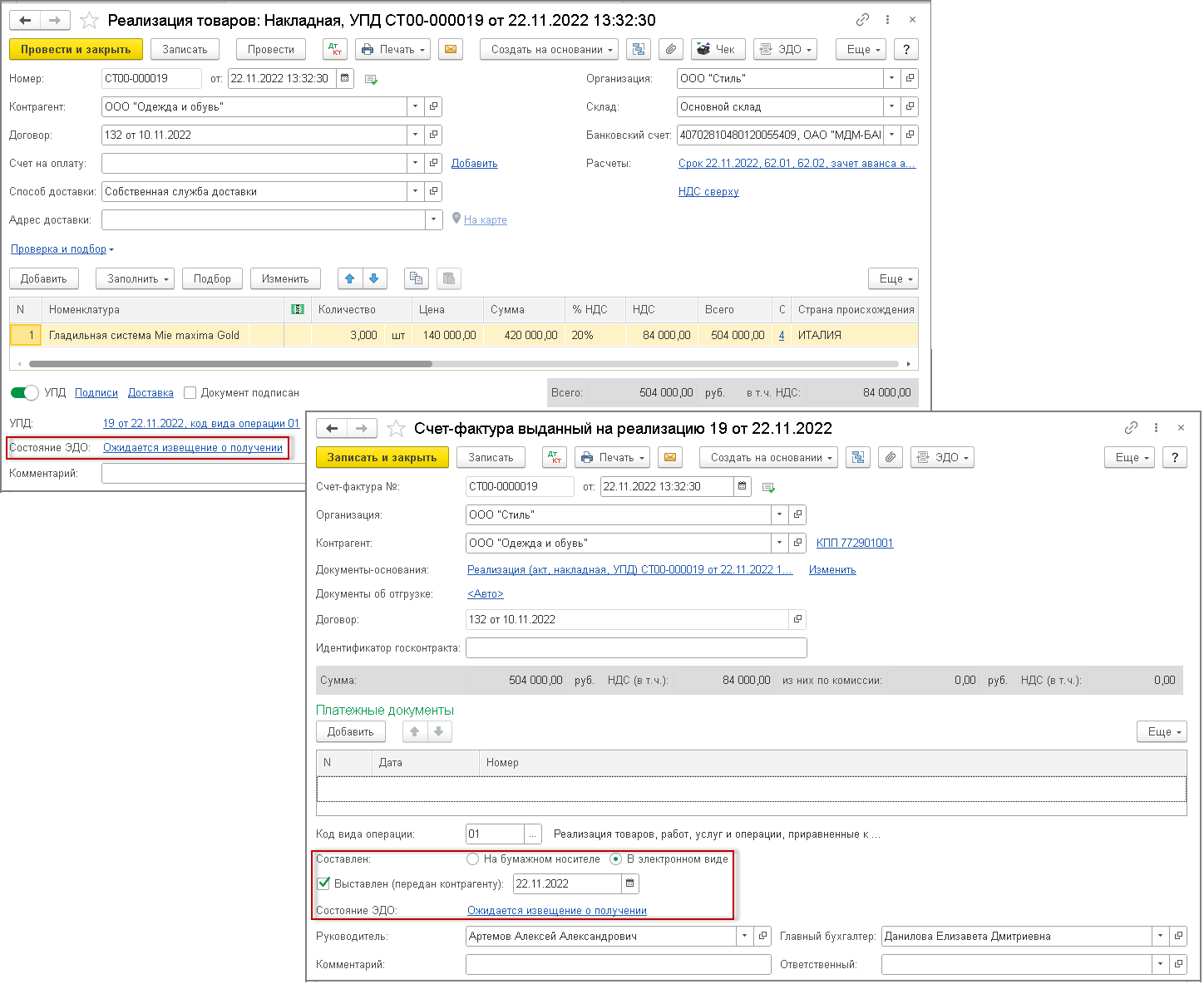Expand the Адрес доставки dropdown
This screenshot has width=1204, height=984.
433,219
